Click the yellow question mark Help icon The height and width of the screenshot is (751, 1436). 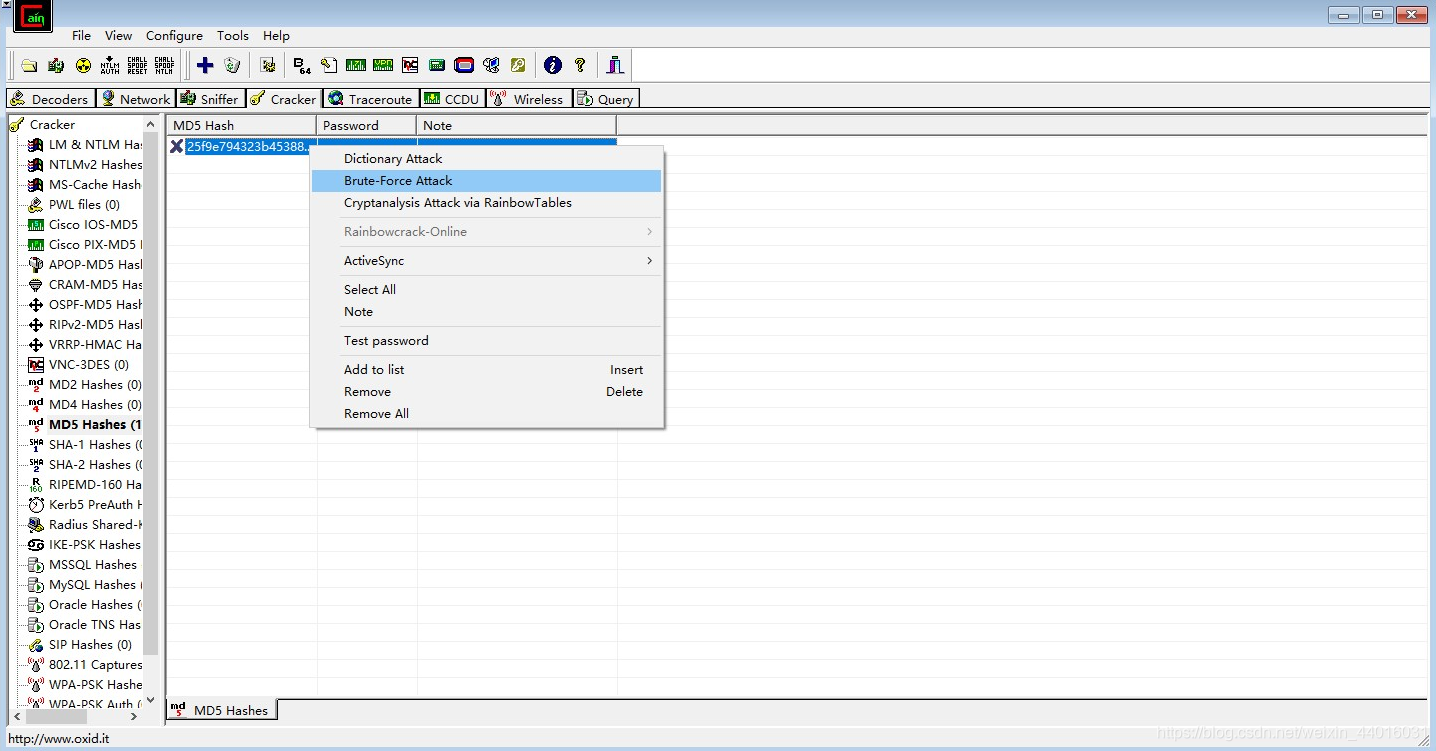pos(580,66)
